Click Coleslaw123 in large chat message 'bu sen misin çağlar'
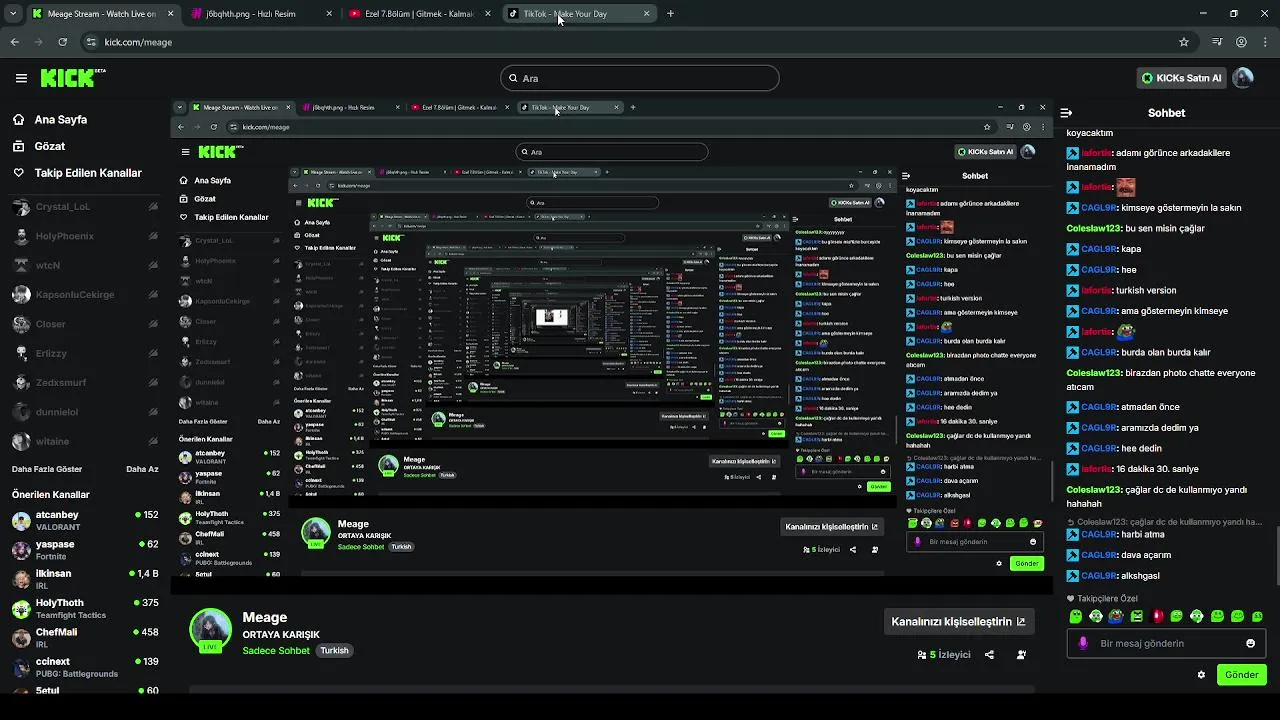1280x720 pixels. pyautogui.click(x=1094, y=229)
